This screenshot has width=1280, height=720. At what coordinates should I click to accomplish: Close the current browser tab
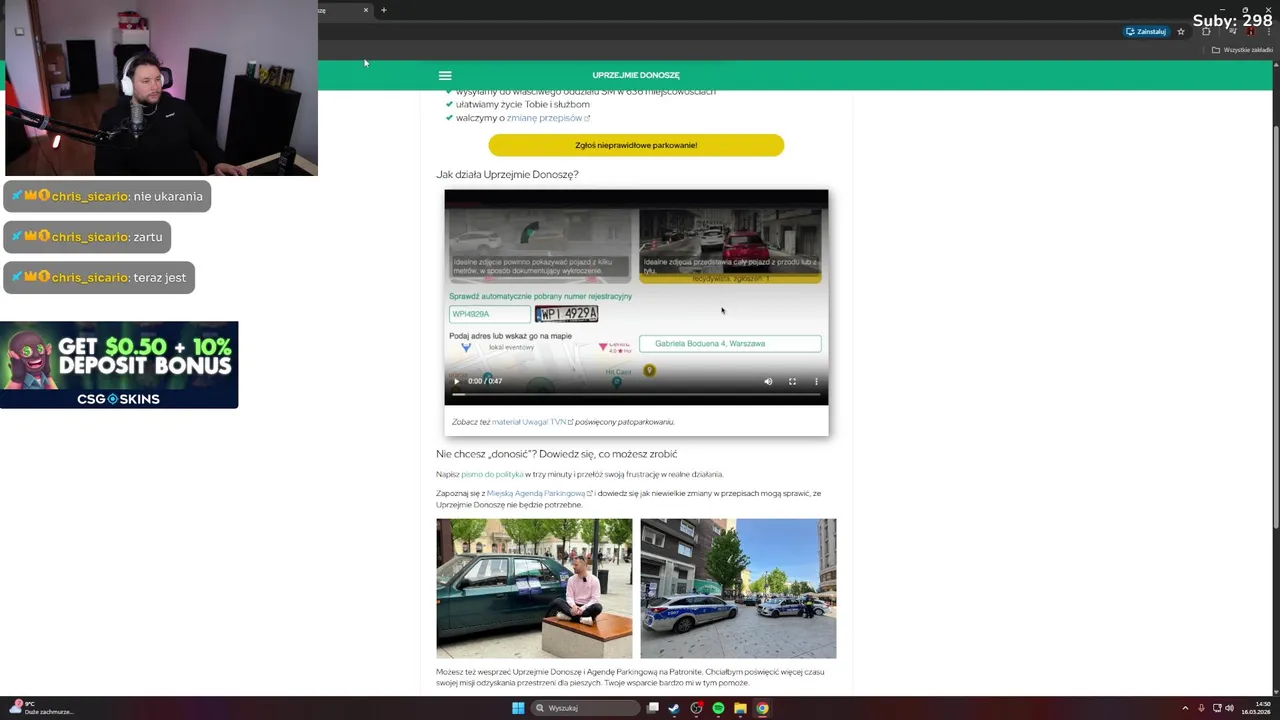pos(366,10)
